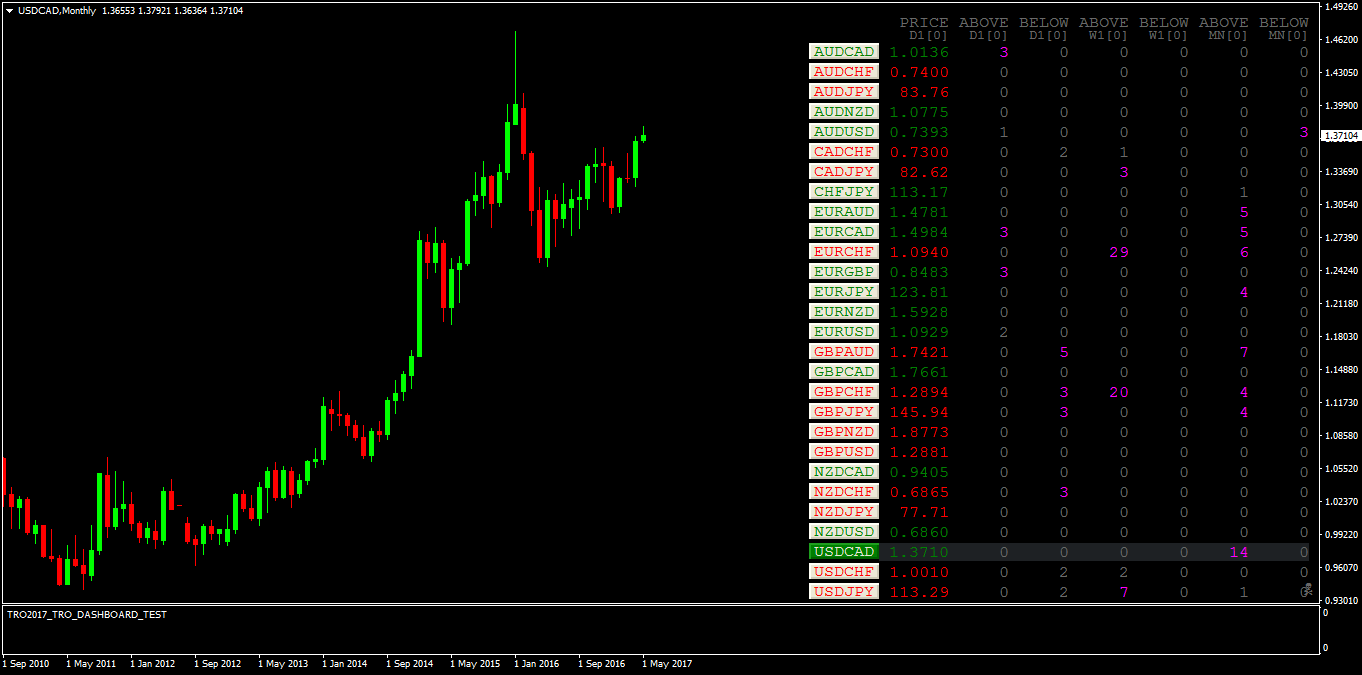
Task: Click the 1 May 2017 date label
Action: (666, 663)
